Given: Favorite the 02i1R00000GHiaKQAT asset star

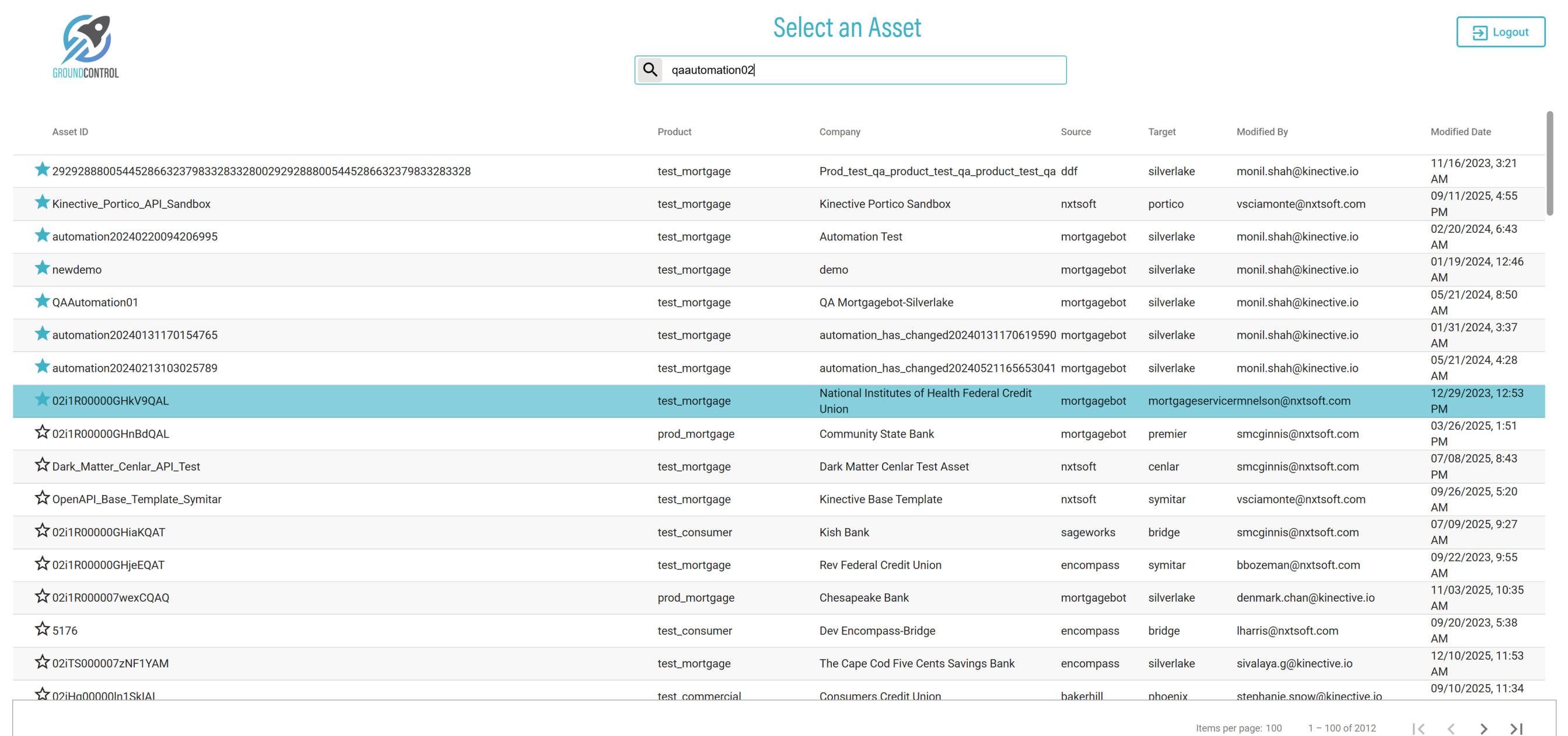Looking at the screenshot, I should (x=42, y=531).
